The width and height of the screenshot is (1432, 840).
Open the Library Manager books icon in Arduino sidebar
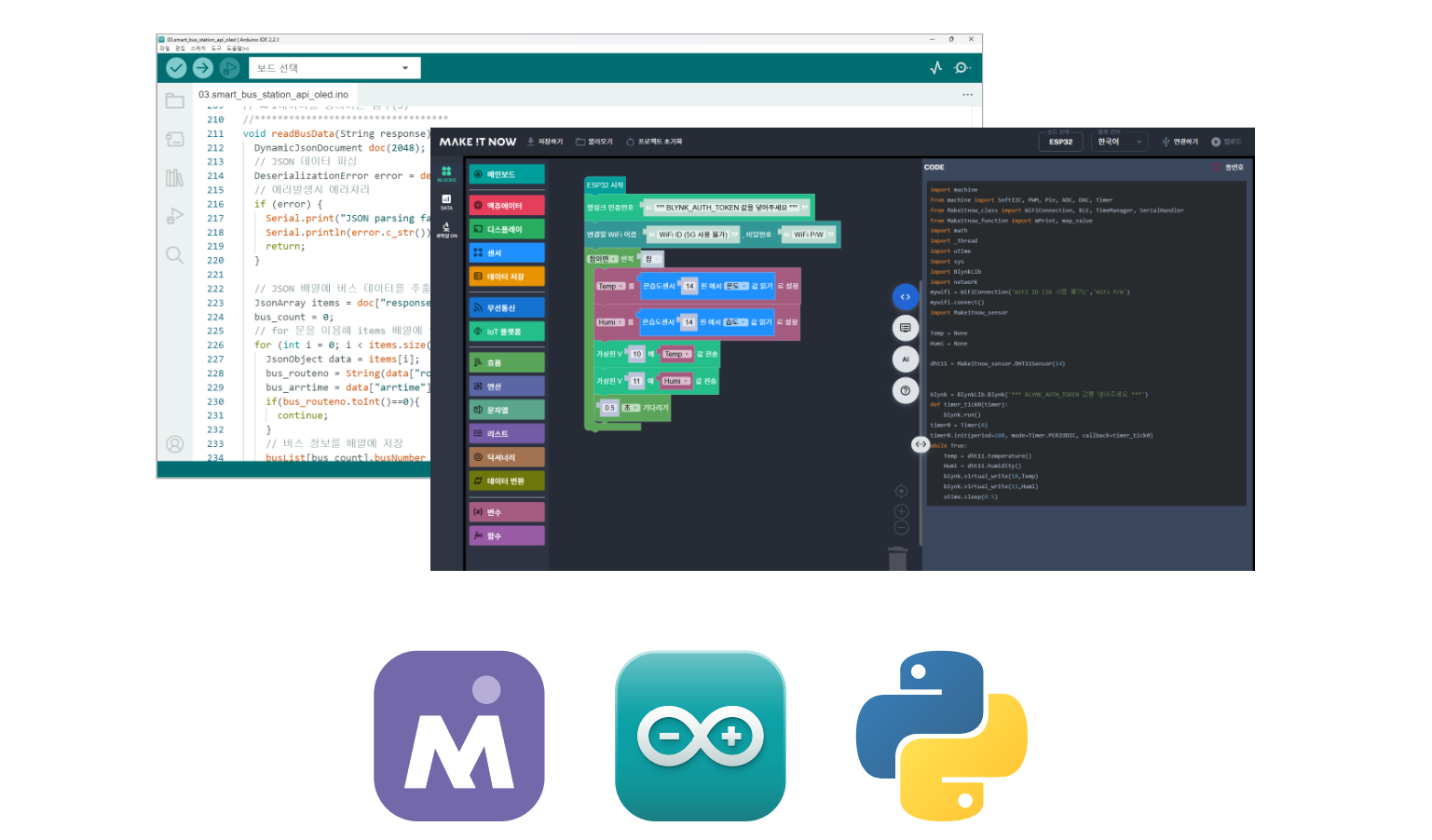[x=174, y=178]
